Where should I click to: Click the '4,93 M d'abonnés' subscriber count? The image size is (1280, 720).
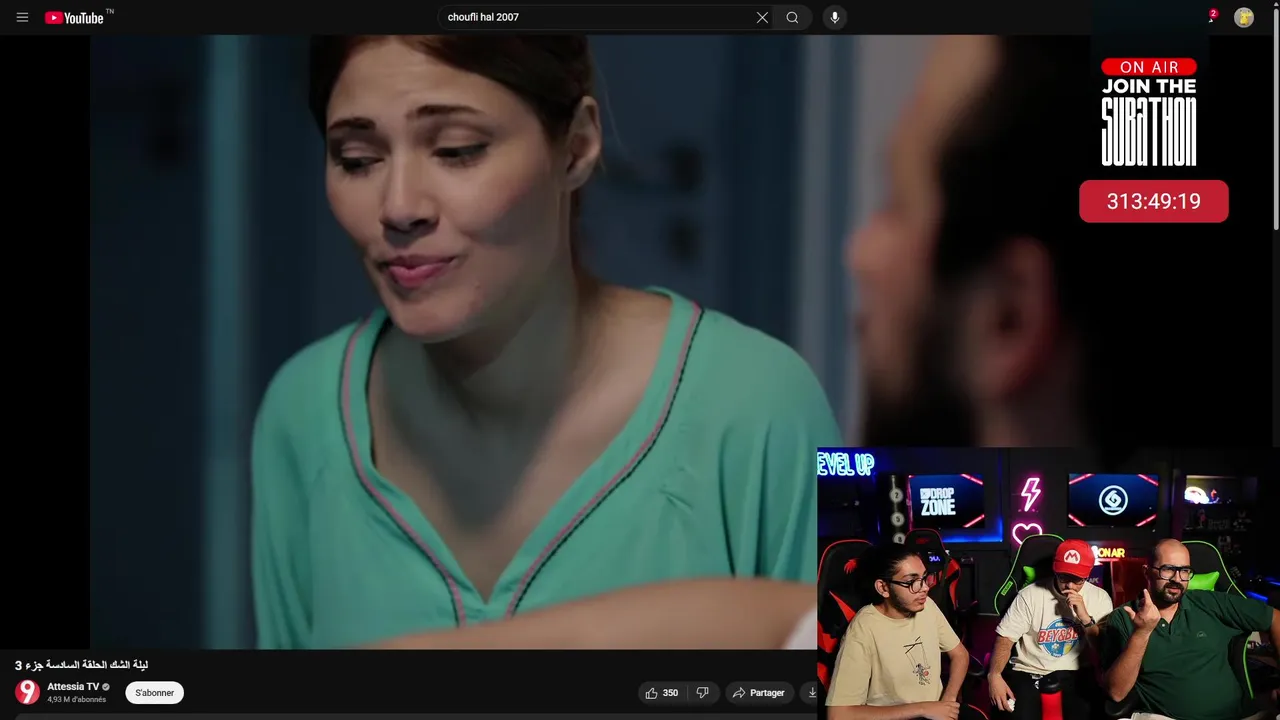tap(77, 700)
